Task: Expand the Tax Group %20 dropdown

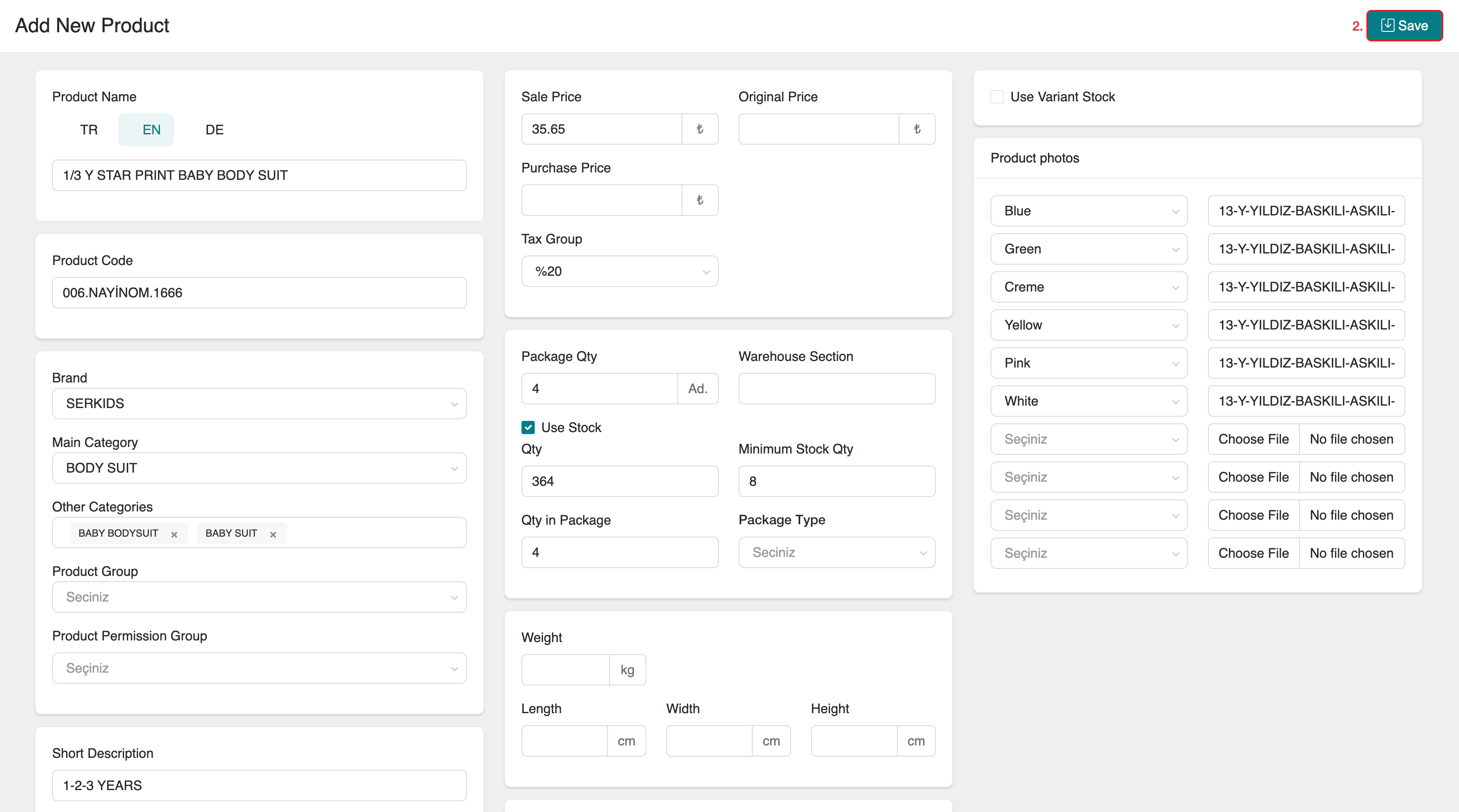Action: (619, 271)
